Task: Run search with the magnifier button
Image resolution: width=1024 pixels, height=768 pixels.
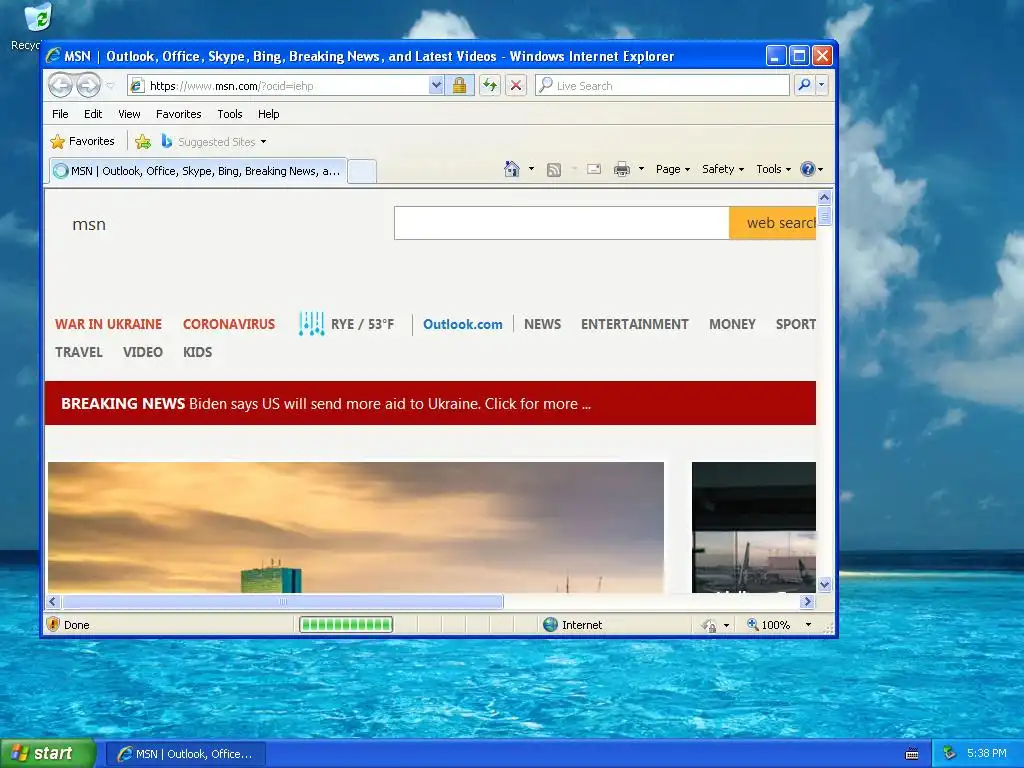Action: point(805,86)
